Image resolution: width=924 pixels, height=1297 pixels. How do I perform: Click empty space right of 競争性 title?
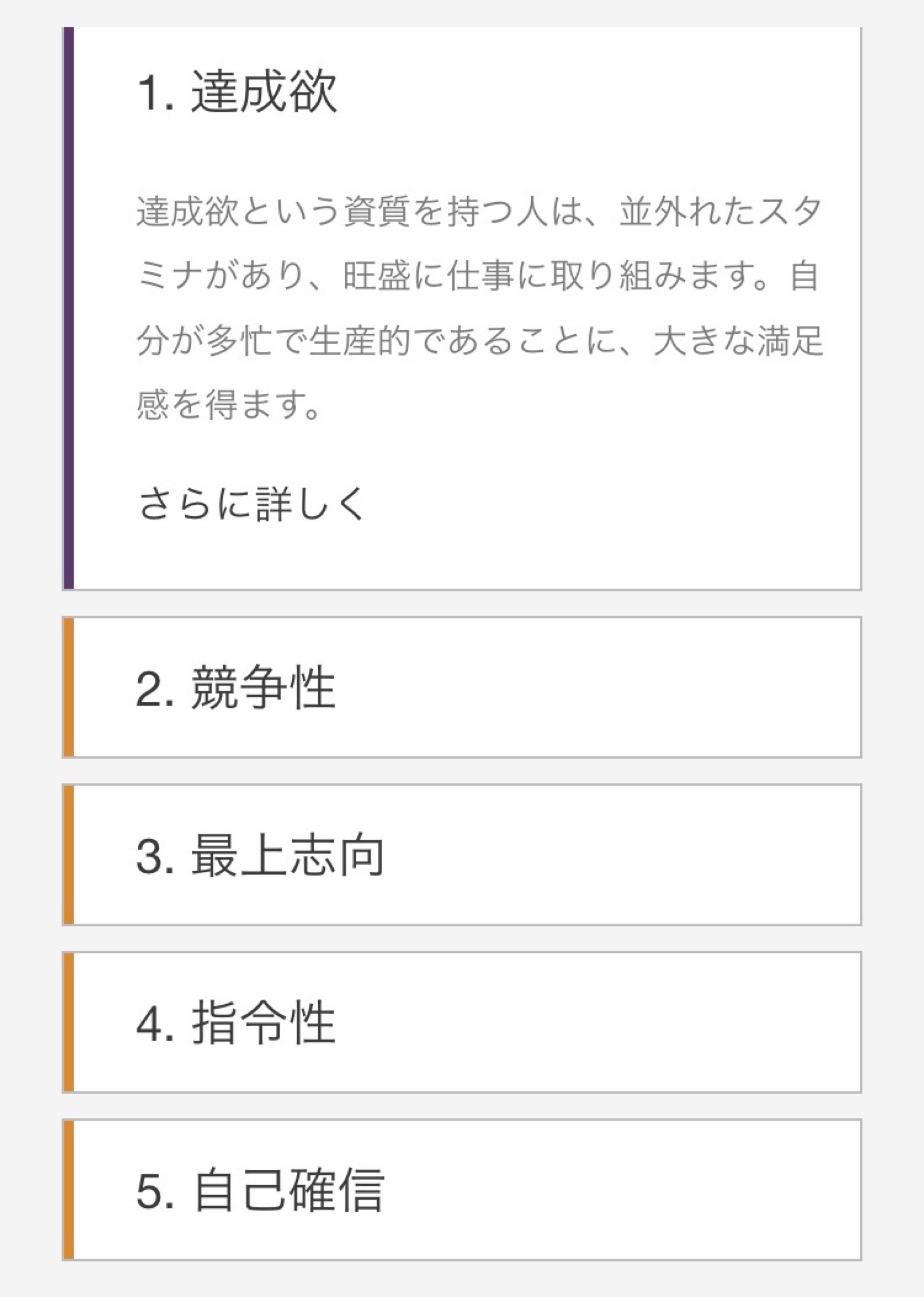pyautogui.click(x=598, y=687)
